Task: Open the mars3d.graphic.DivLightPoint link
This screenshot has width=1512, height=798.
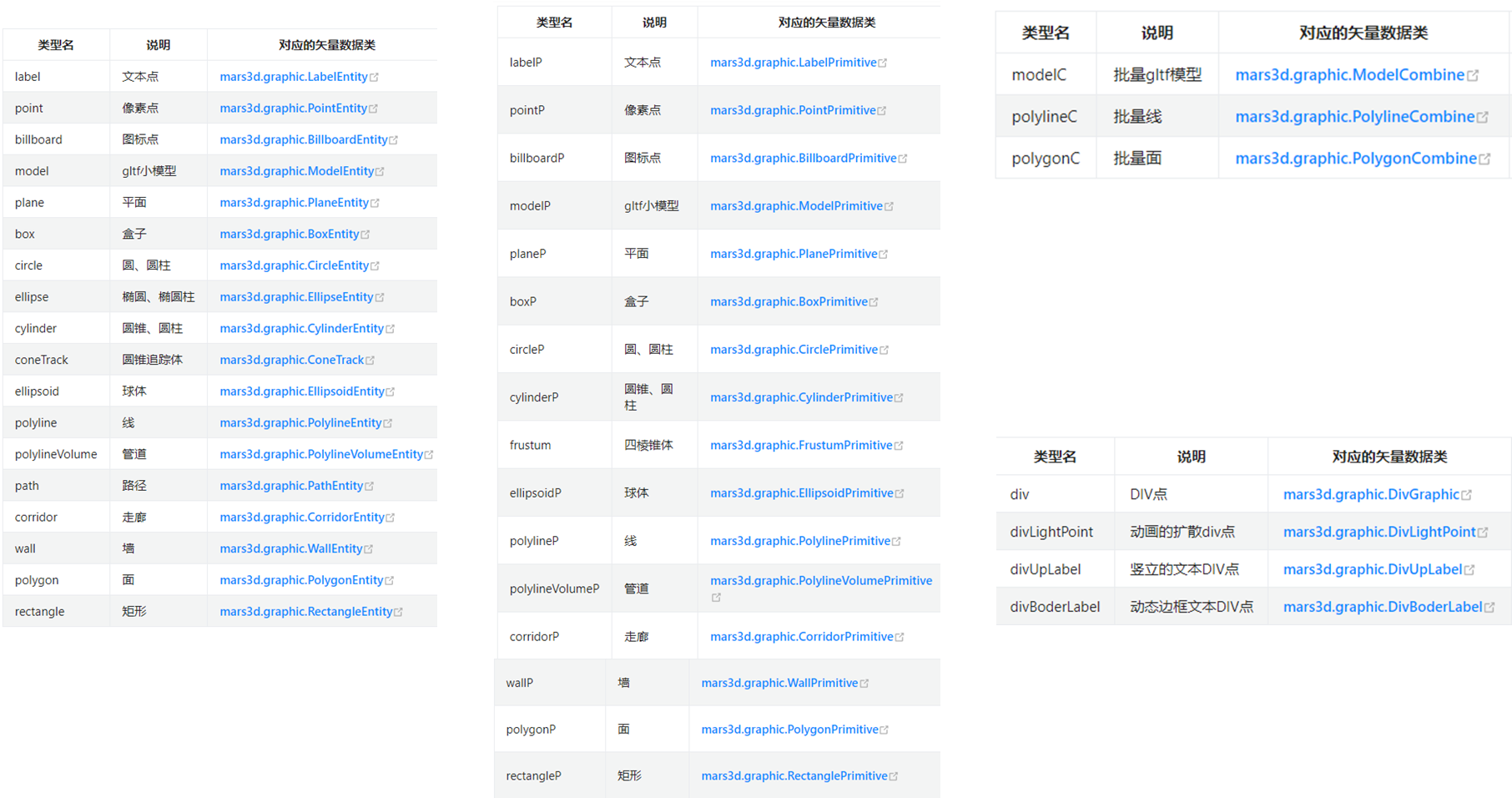Action: [1379, 533]
